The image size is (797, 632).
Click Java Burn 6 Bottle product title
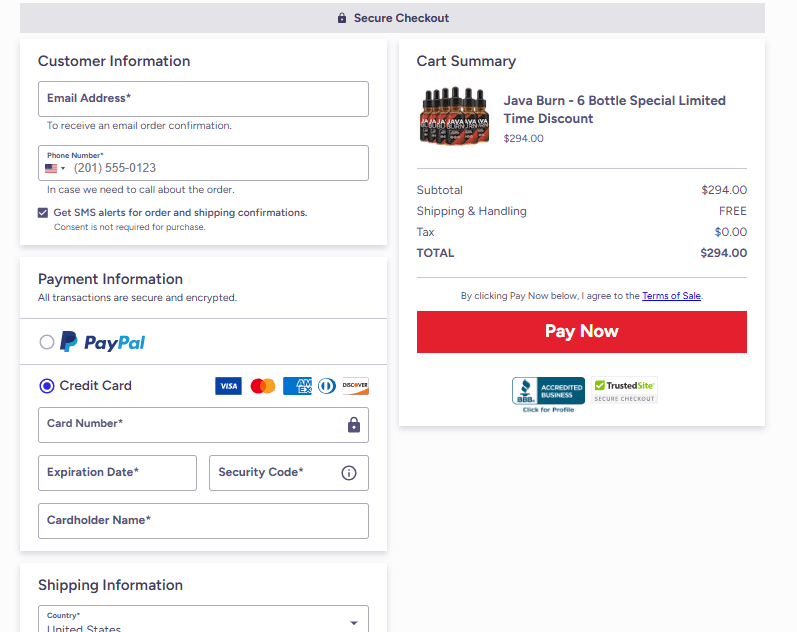[615, 109]
